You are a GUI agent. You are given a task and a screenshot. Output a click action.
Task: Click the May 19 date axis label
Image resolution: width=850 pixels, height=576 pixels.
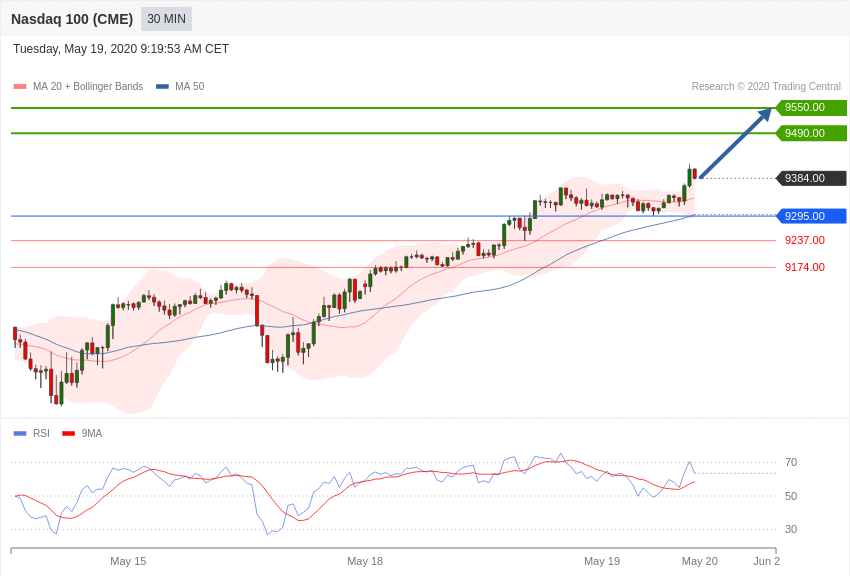point(602,561)
